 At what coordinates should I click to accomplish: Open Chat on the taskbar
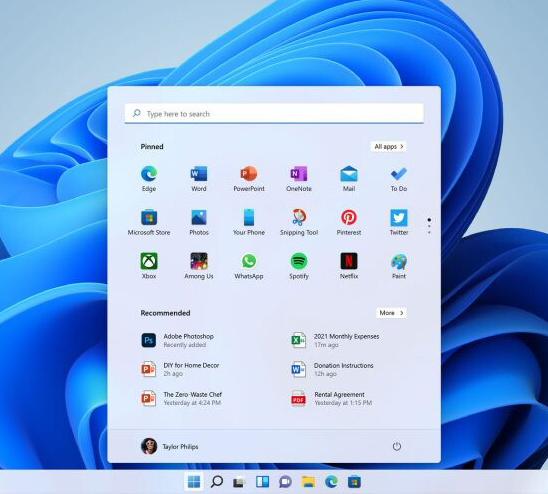click(x=286, y=482)
